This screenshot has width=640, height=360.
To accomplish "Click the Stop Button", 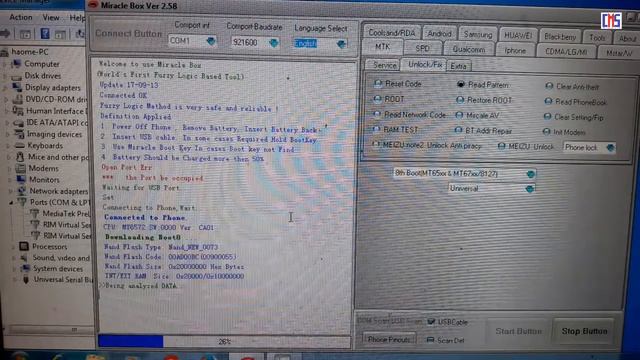I will pyautogui.click(x=584, y=331).
